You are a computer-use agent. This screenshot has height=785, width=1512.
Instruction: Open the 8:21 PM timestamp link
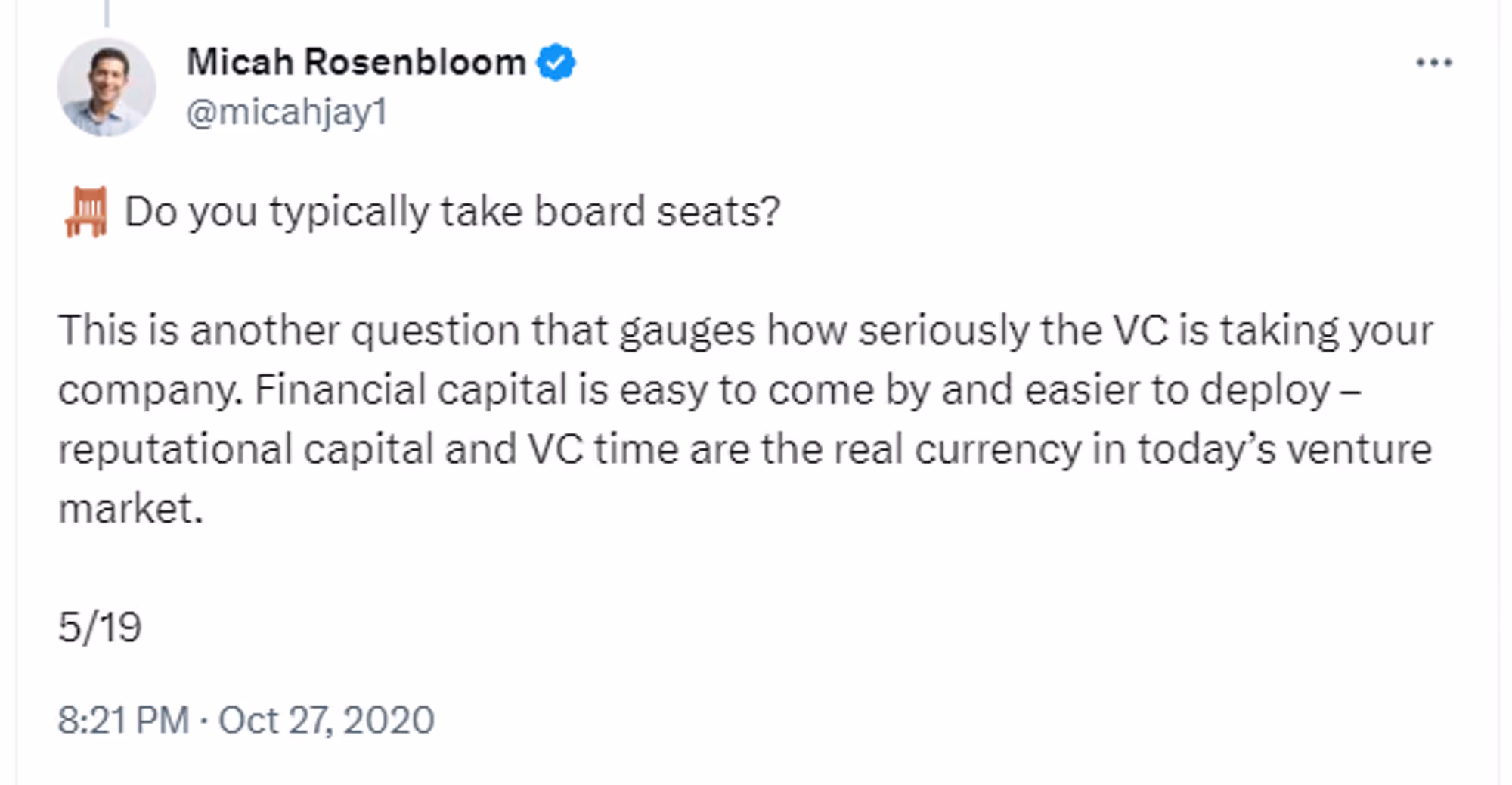click(x=123, y=719)
